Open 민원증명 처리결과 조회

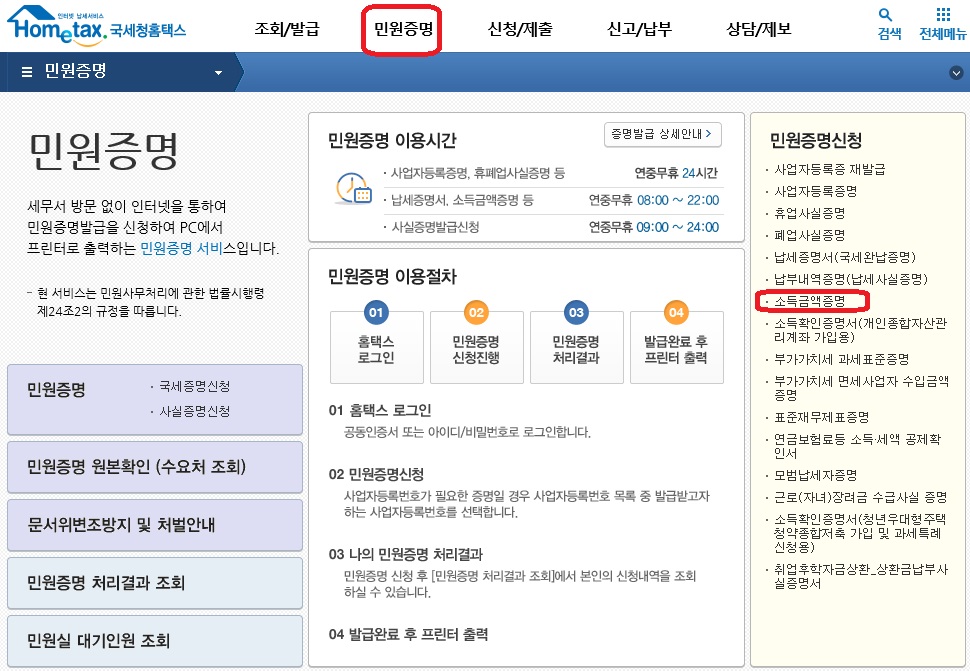(x=155, y=583)
